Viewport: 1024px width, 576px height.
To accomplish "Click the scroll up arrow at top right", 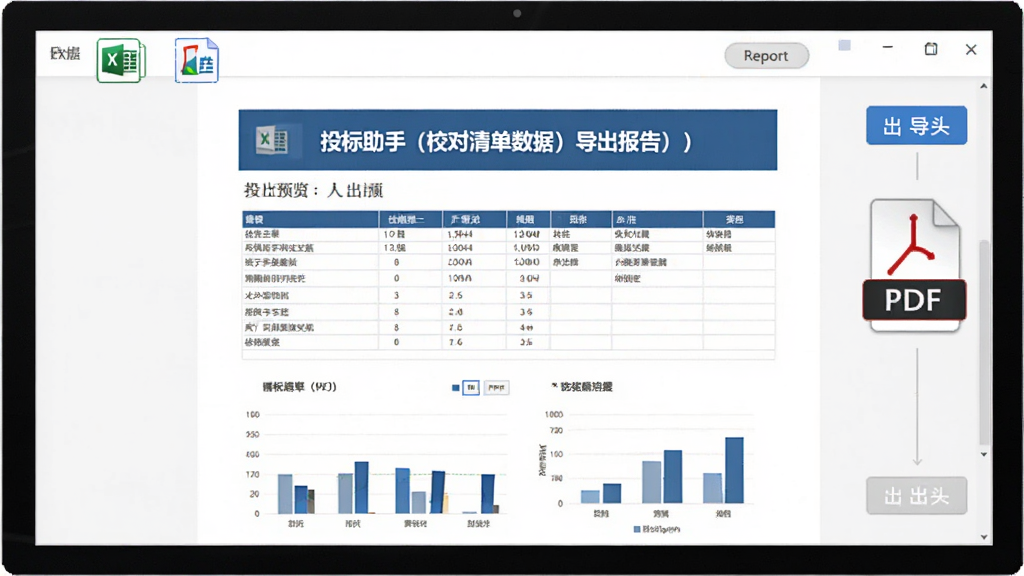I will point(984,86).
